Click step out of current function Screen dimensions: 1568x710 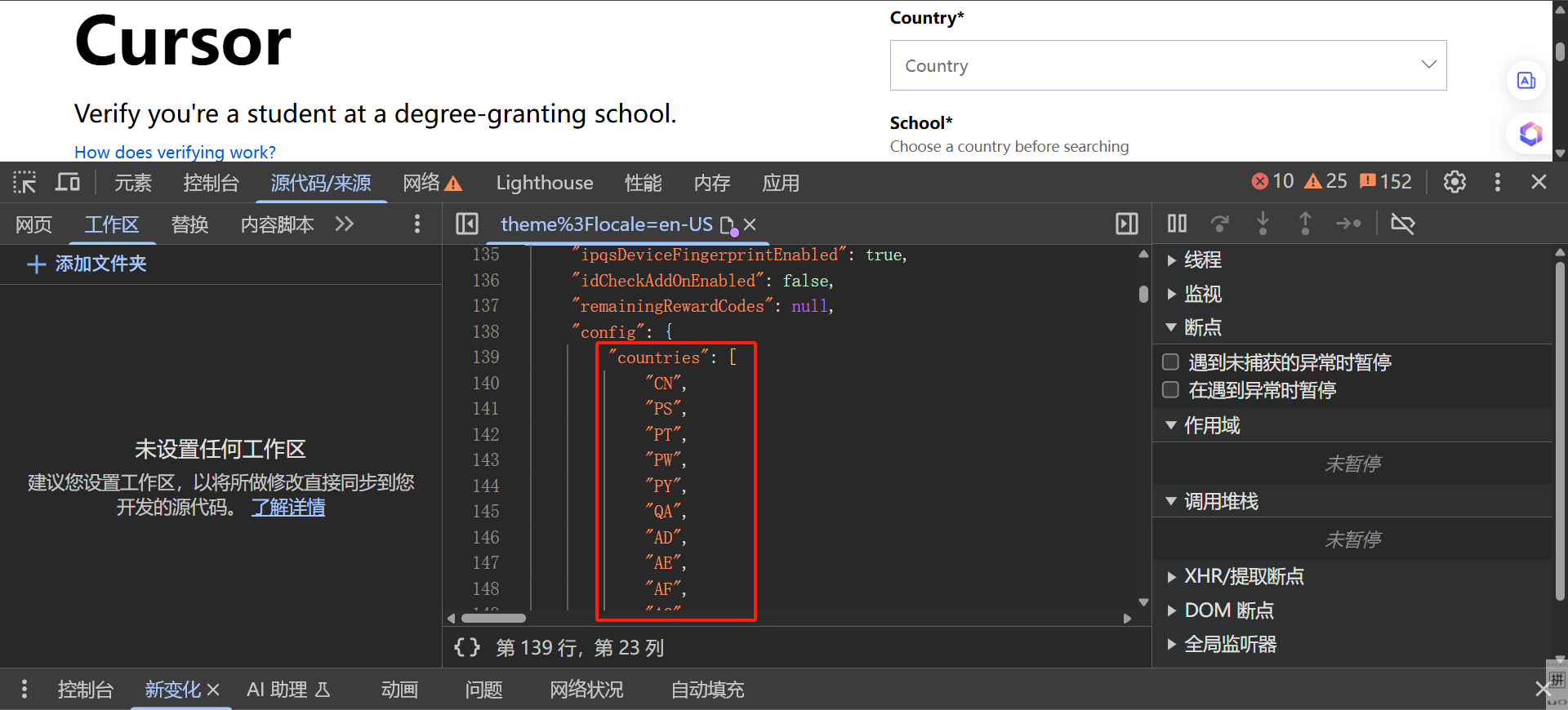[x=1305, y=223]
